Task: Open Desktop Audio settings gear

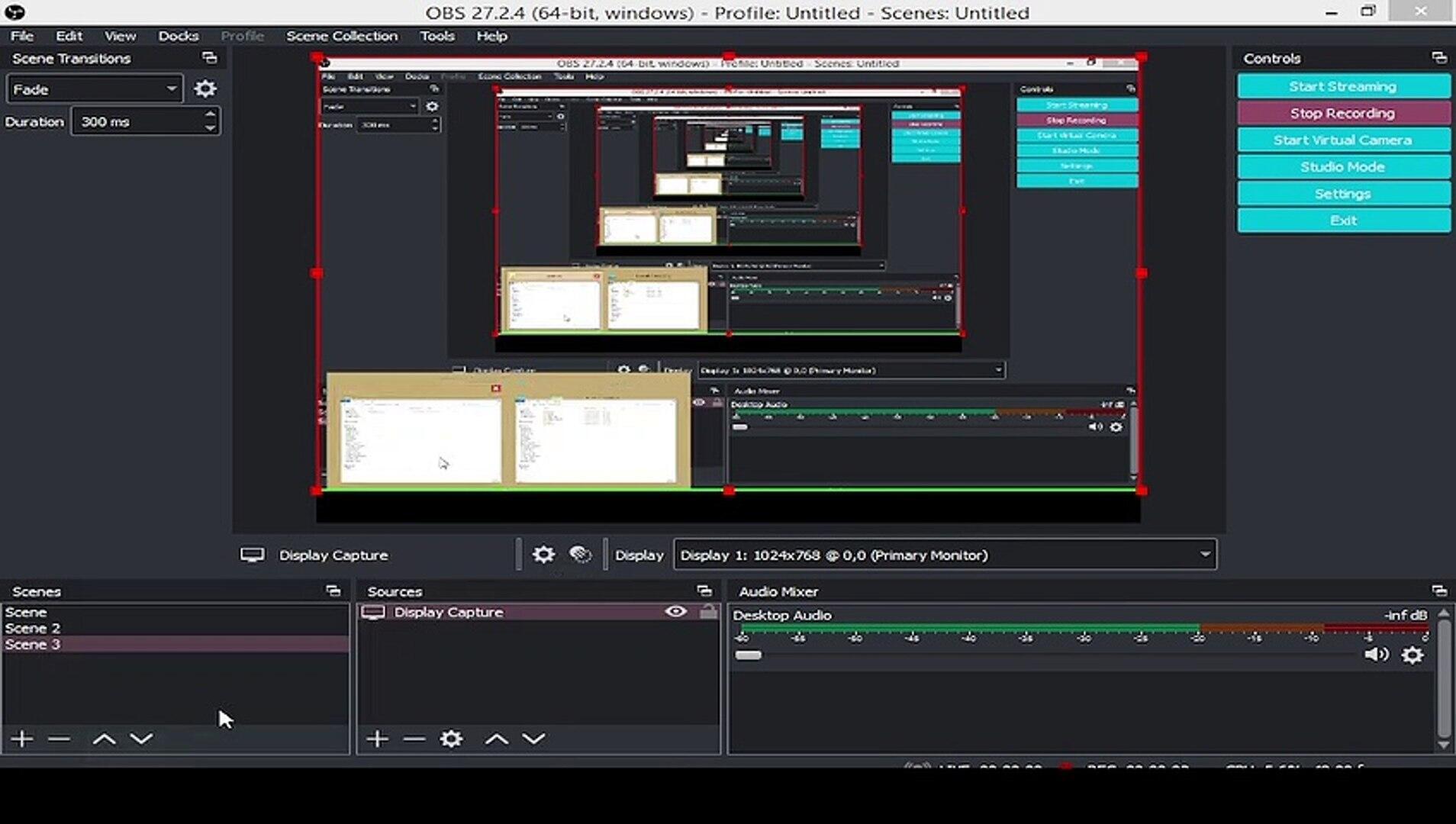Action: 1413,655
